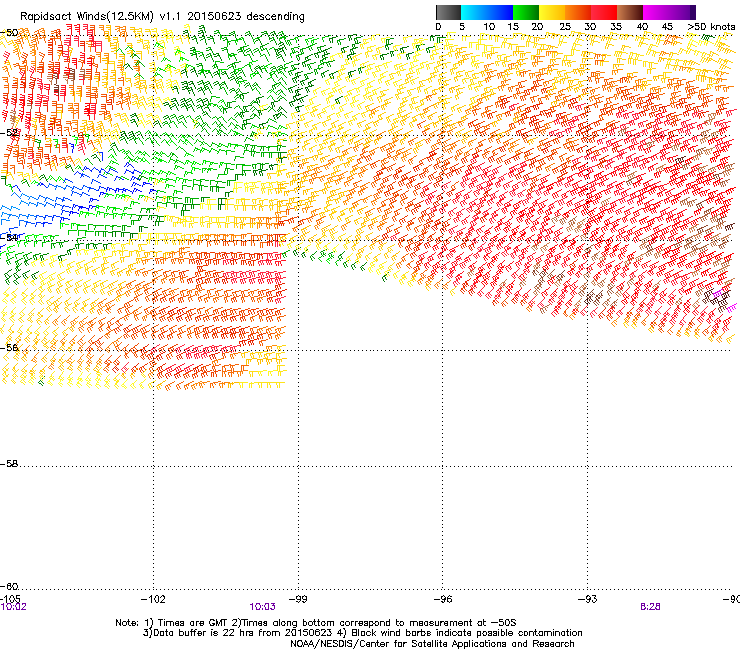Click the red 30-35 knots legend segment
Image resolution: width=740 pixels, height=650 pixels.
(604, 12)
